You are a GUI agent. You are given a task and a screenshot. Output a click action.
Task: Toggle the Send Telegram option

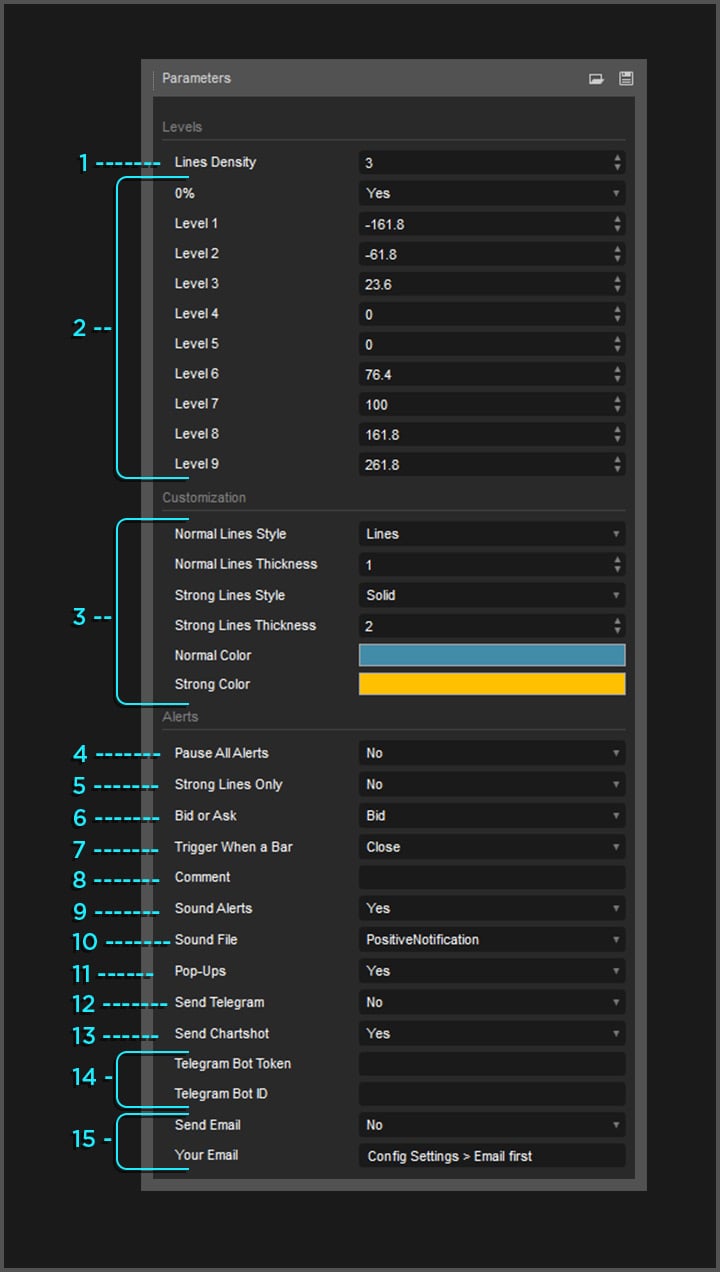[492, 1002]
